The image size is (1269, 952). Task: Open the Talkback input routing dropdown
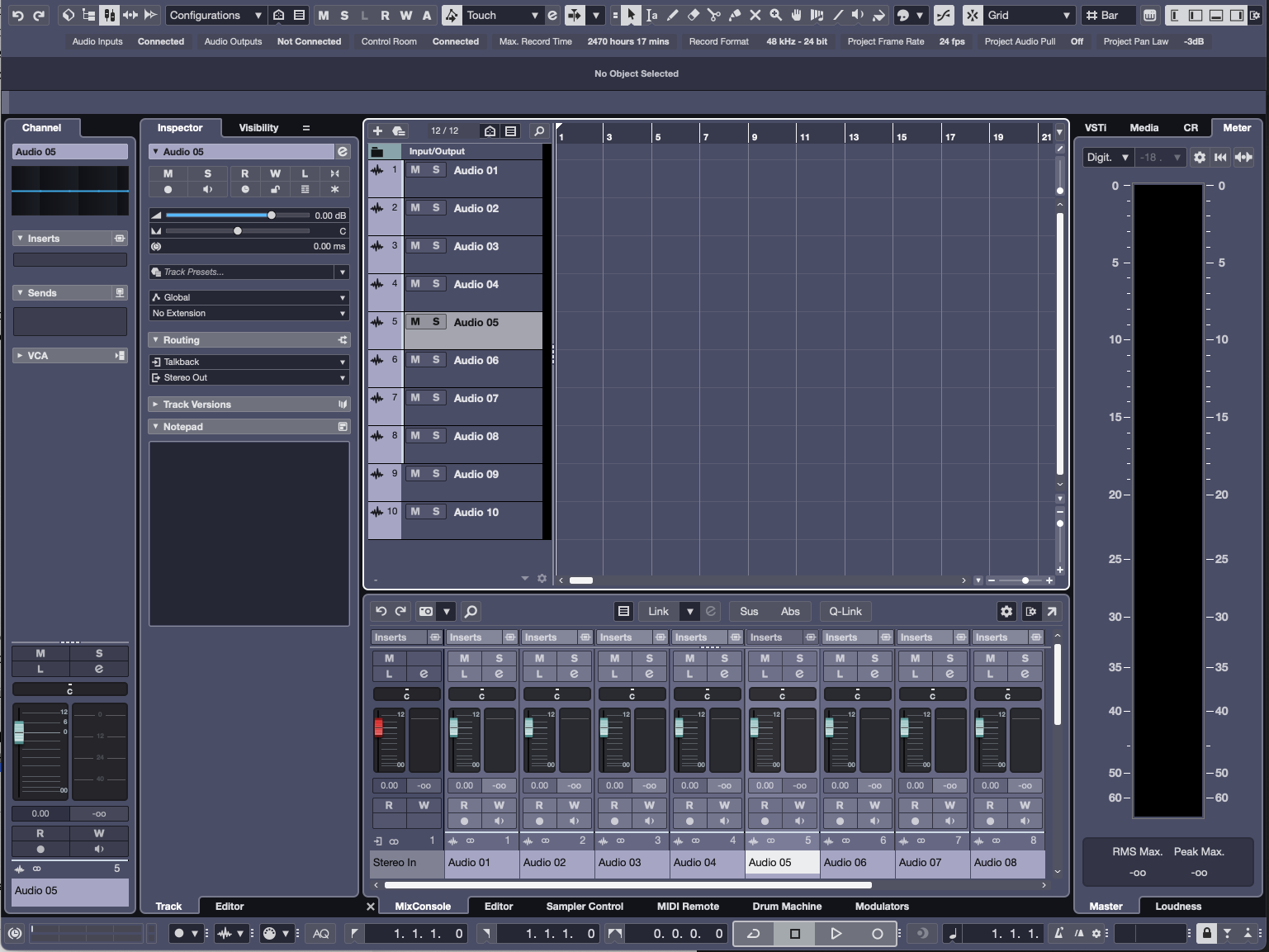(249, 362)
